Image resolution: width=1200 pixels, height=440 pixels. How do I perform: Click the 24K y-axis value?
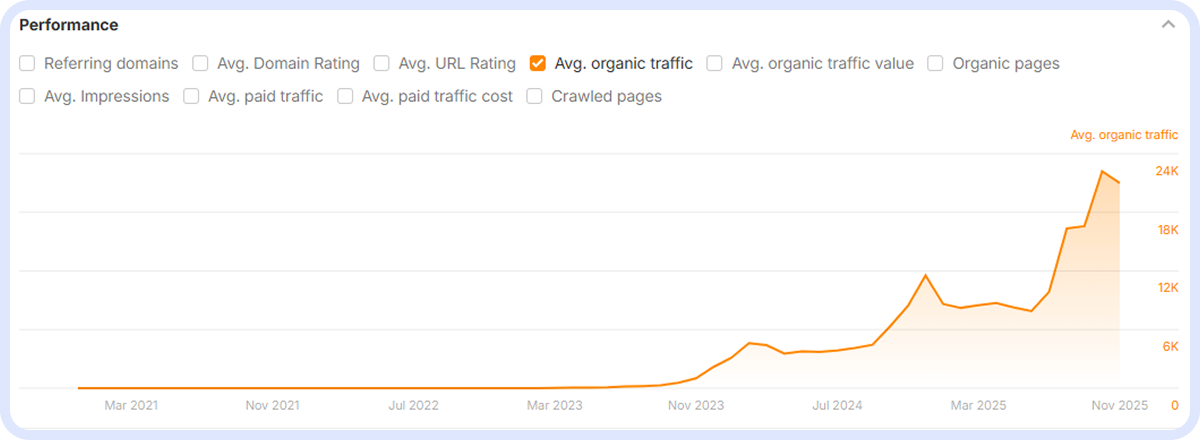(1167, 172)
